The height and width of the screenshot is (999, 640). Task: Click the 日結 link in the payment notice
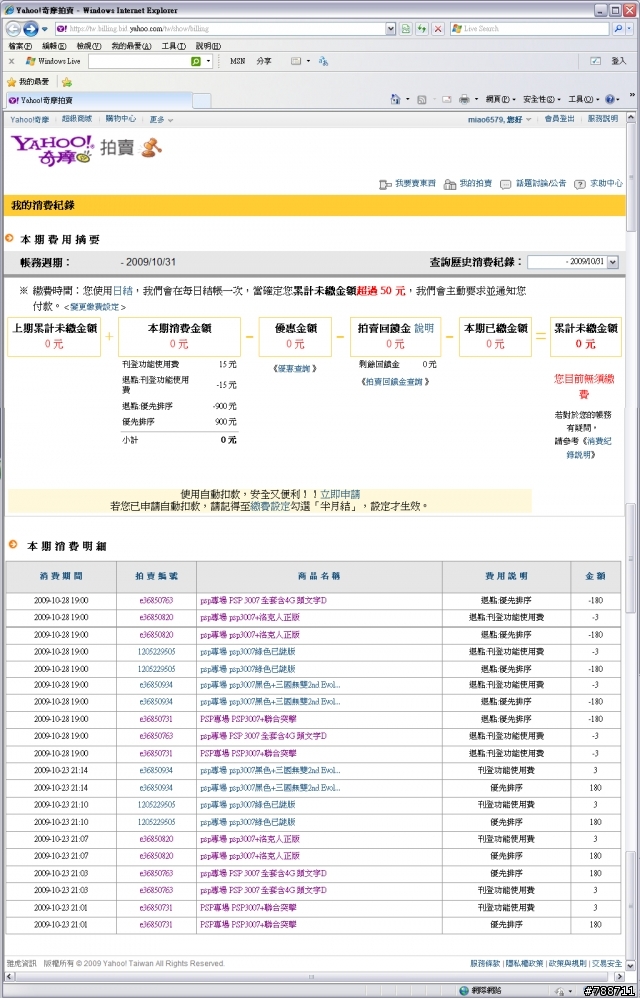coord(123,291)
